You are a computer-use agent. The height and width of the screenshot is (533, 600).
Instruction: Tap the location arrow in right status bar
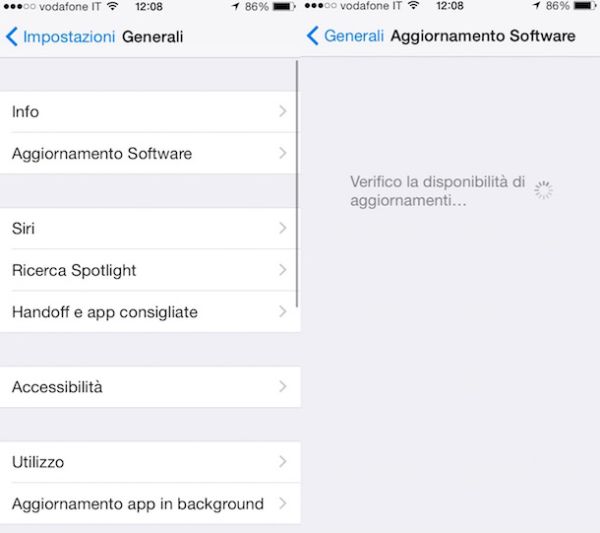click(536, 5)
